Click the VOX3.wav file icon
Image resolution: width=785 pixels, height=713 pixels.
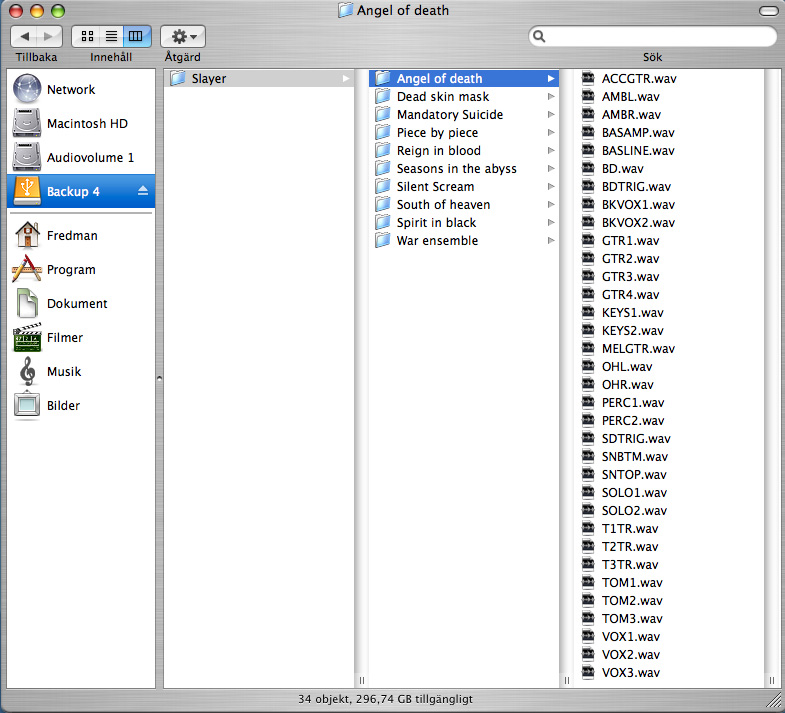tap(588, 672)
